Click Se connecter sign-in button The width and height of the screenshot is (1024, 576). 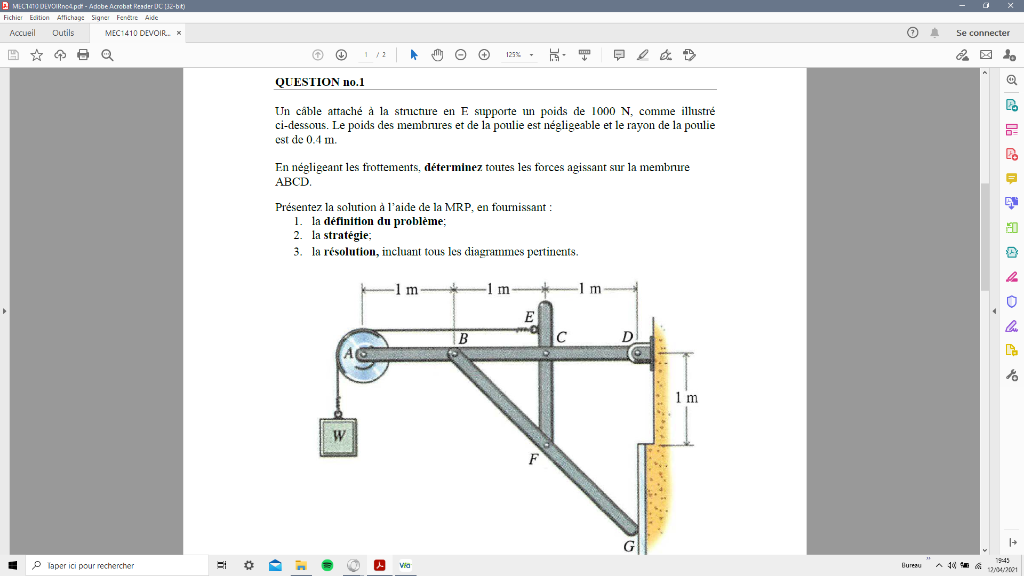[x=983, y=33]
